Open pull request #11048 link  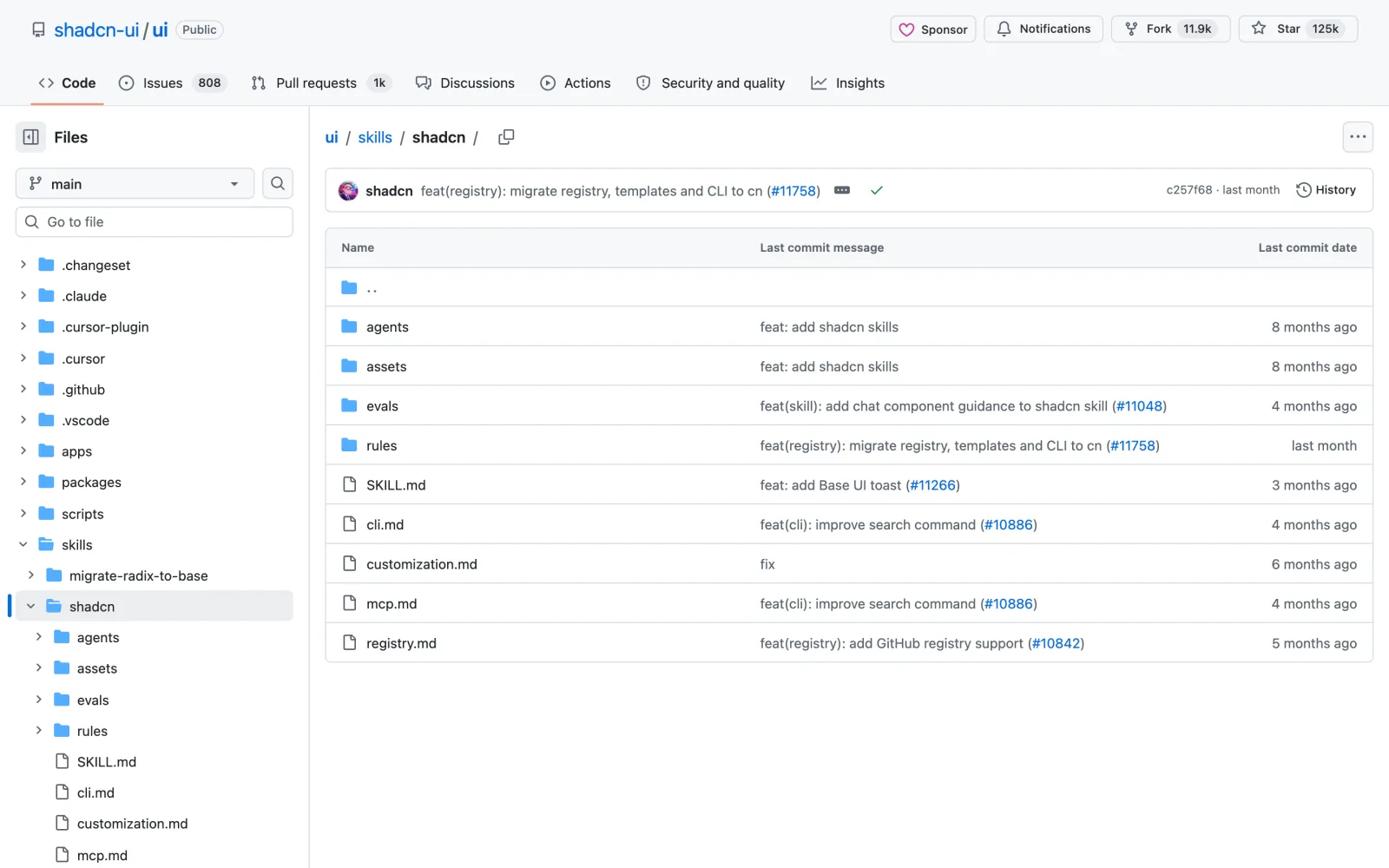[x=1139, y=405]
